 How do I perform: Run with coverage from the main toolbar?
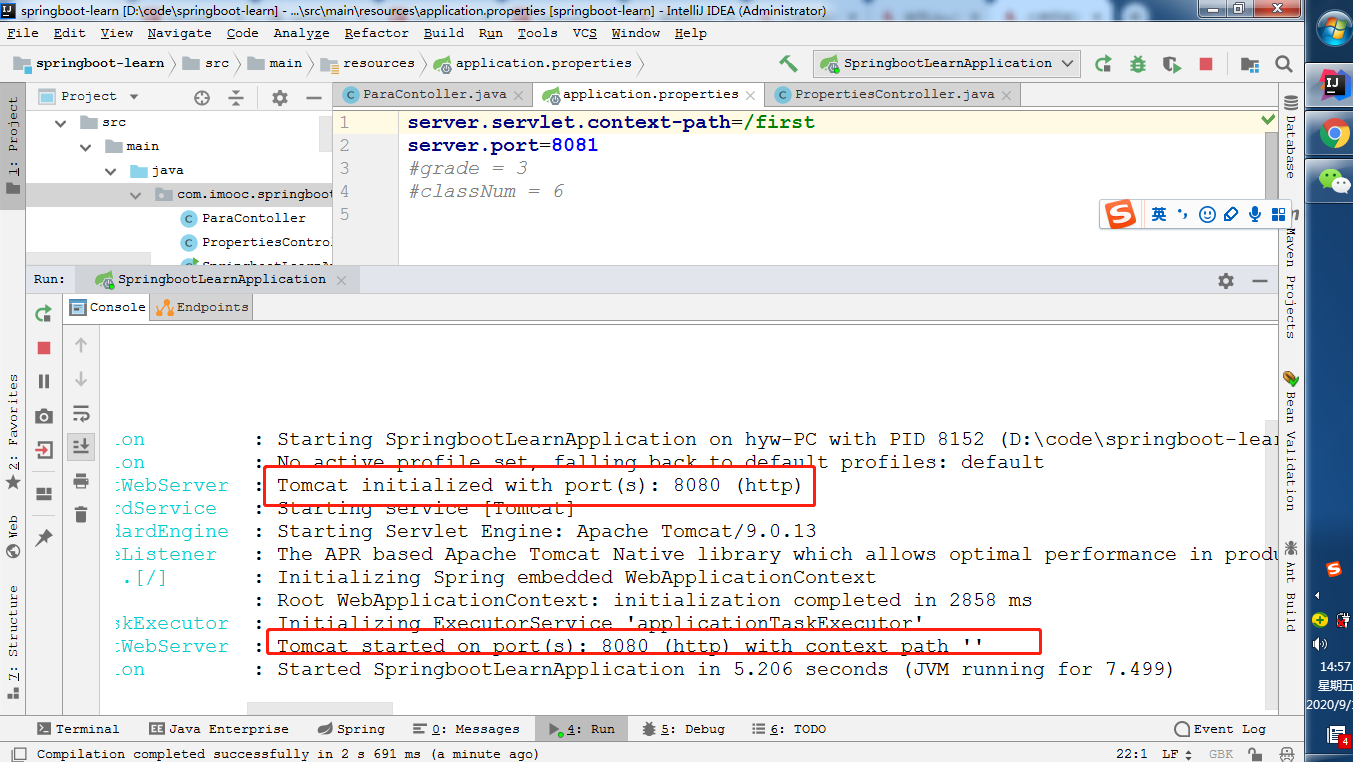(1172, 63)
